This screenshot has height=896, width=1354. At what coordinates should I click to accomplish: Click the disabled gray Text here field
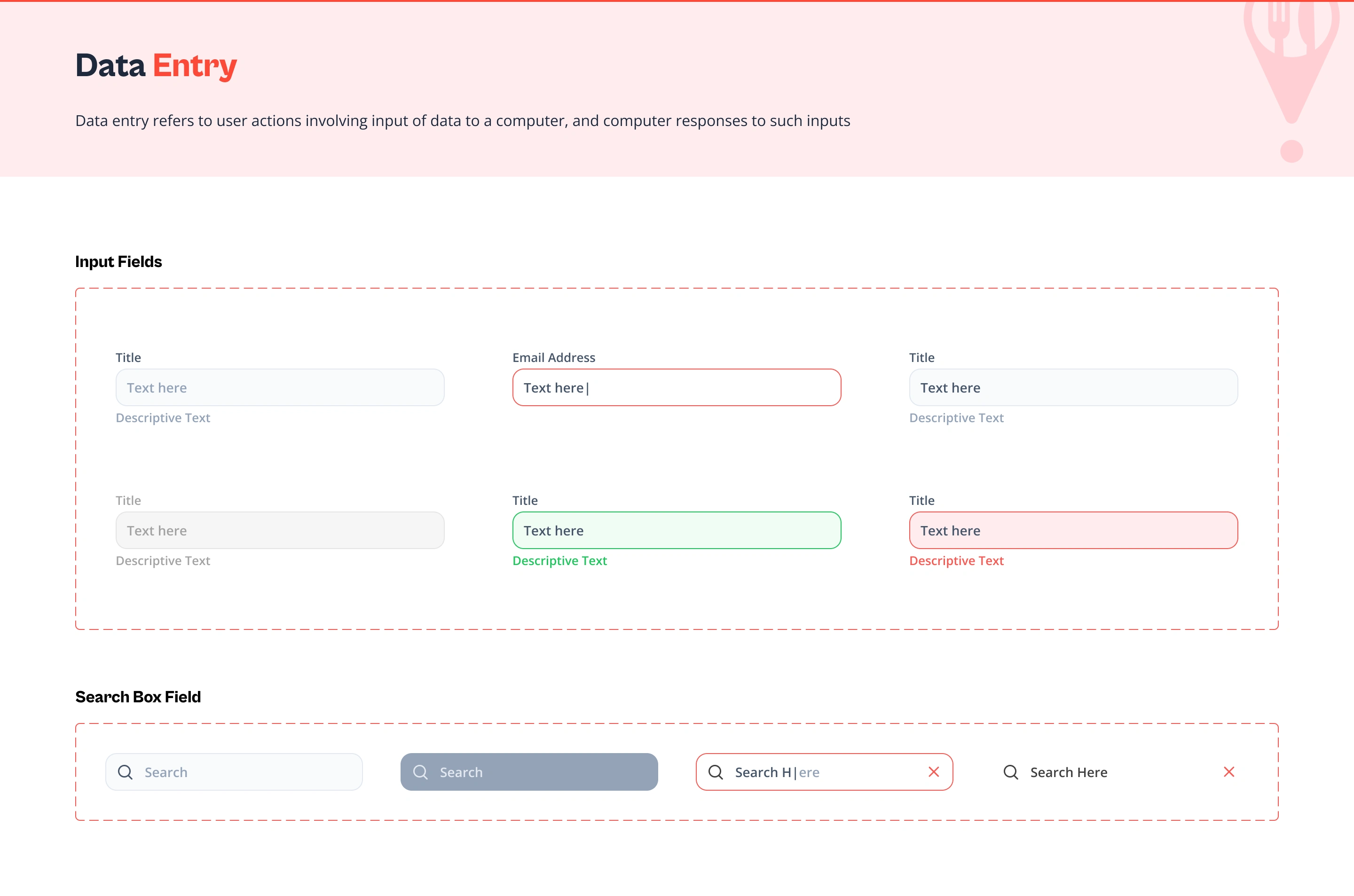click(280, 530)
